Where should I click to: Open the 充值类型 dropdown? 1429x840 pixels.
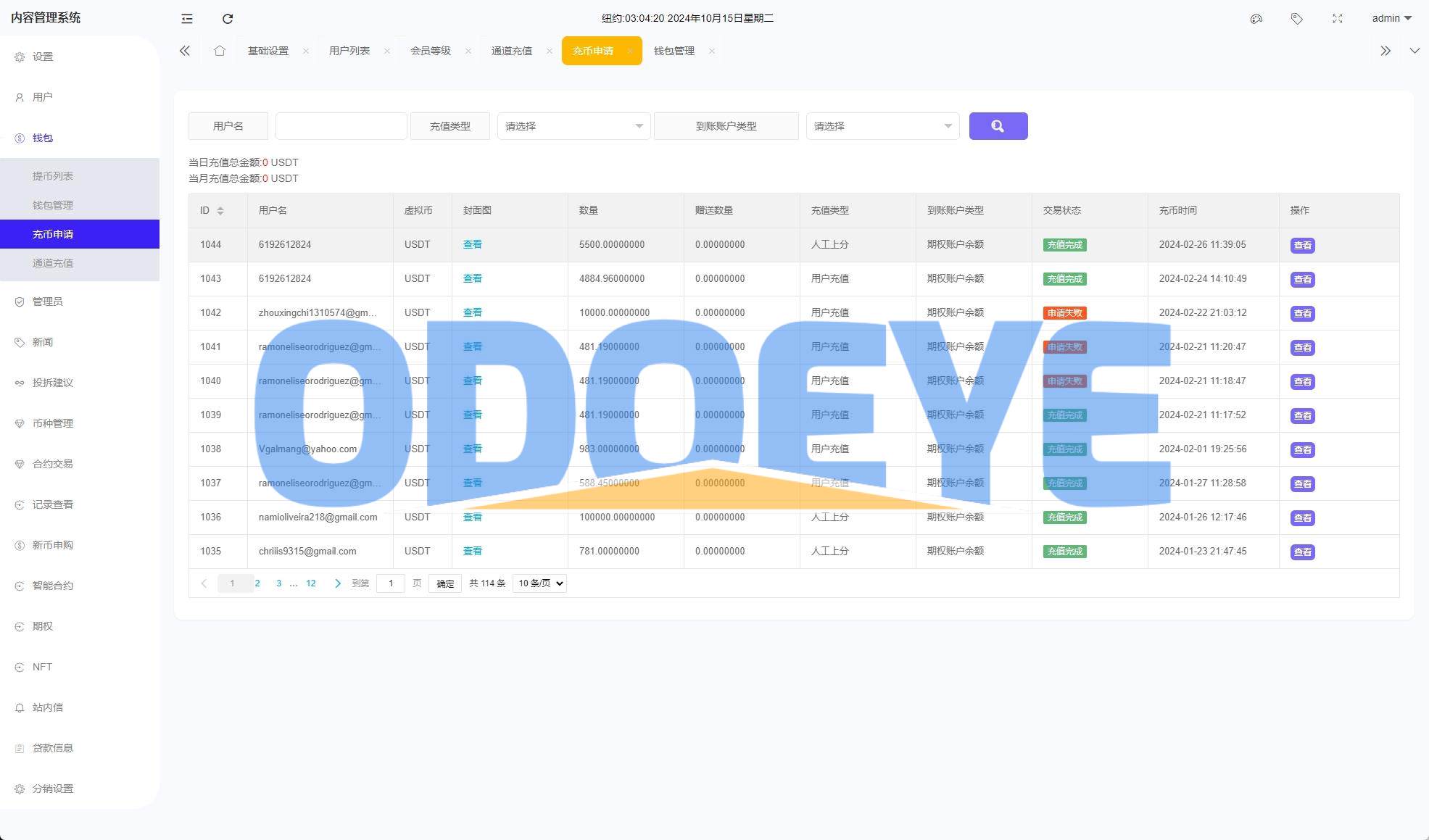pos(573,126)
